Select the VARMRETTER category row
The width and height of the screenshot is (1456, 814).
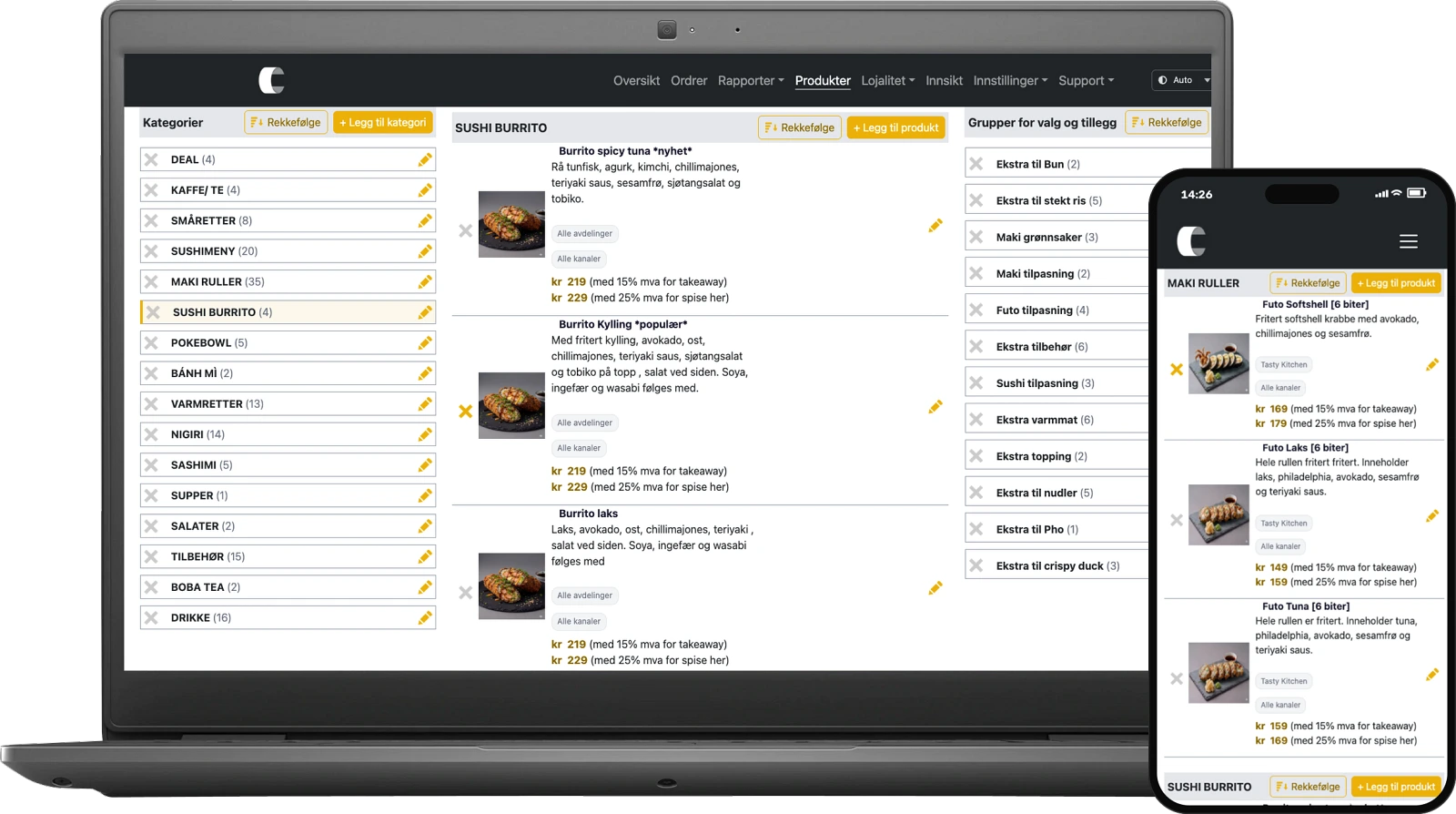click(288, 404)
